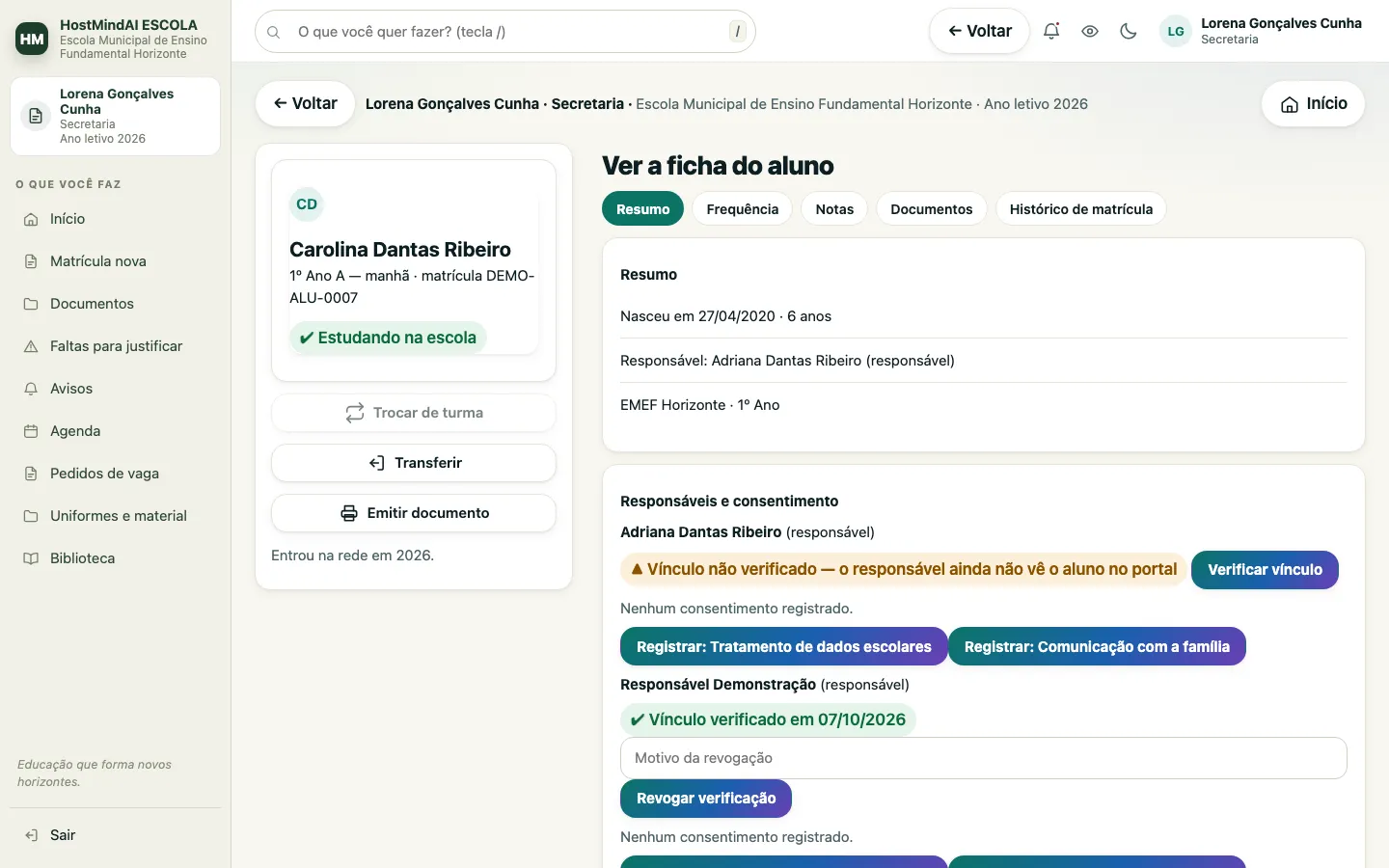1389x868 pixels.
Task: Click Registrar: Tratamento de dados escolares
Action: (x=783, y=647)
